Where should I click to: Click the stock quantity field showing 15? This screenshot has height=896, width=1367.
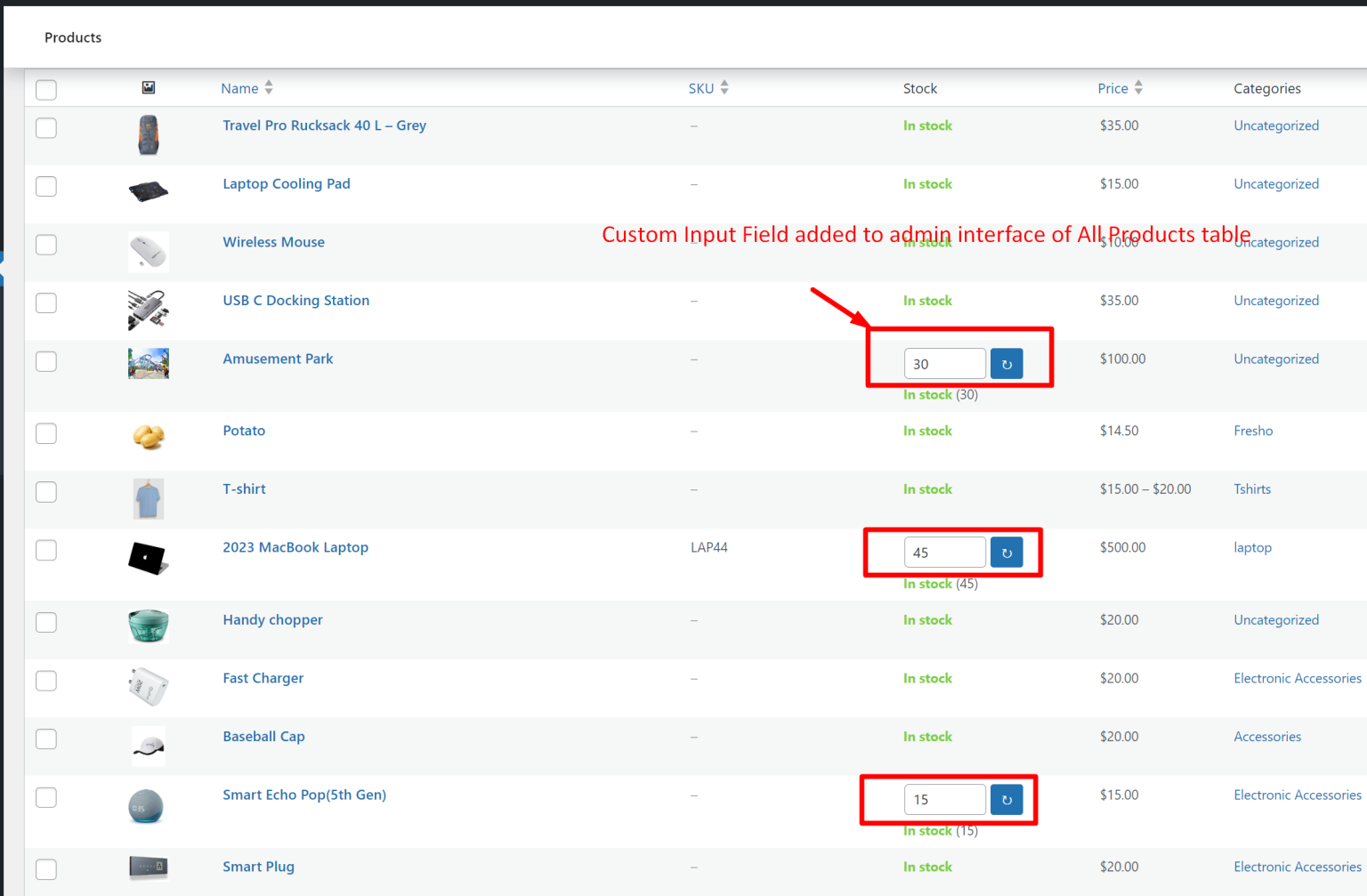[944, 799]
